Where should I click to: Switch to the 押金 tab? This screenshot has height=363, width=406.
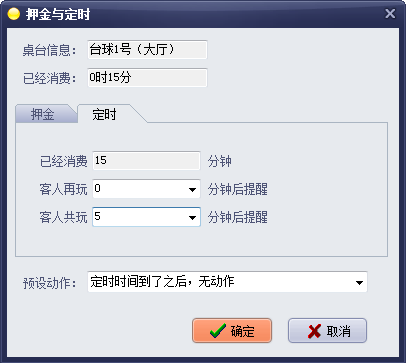click(x=43, y=114)
